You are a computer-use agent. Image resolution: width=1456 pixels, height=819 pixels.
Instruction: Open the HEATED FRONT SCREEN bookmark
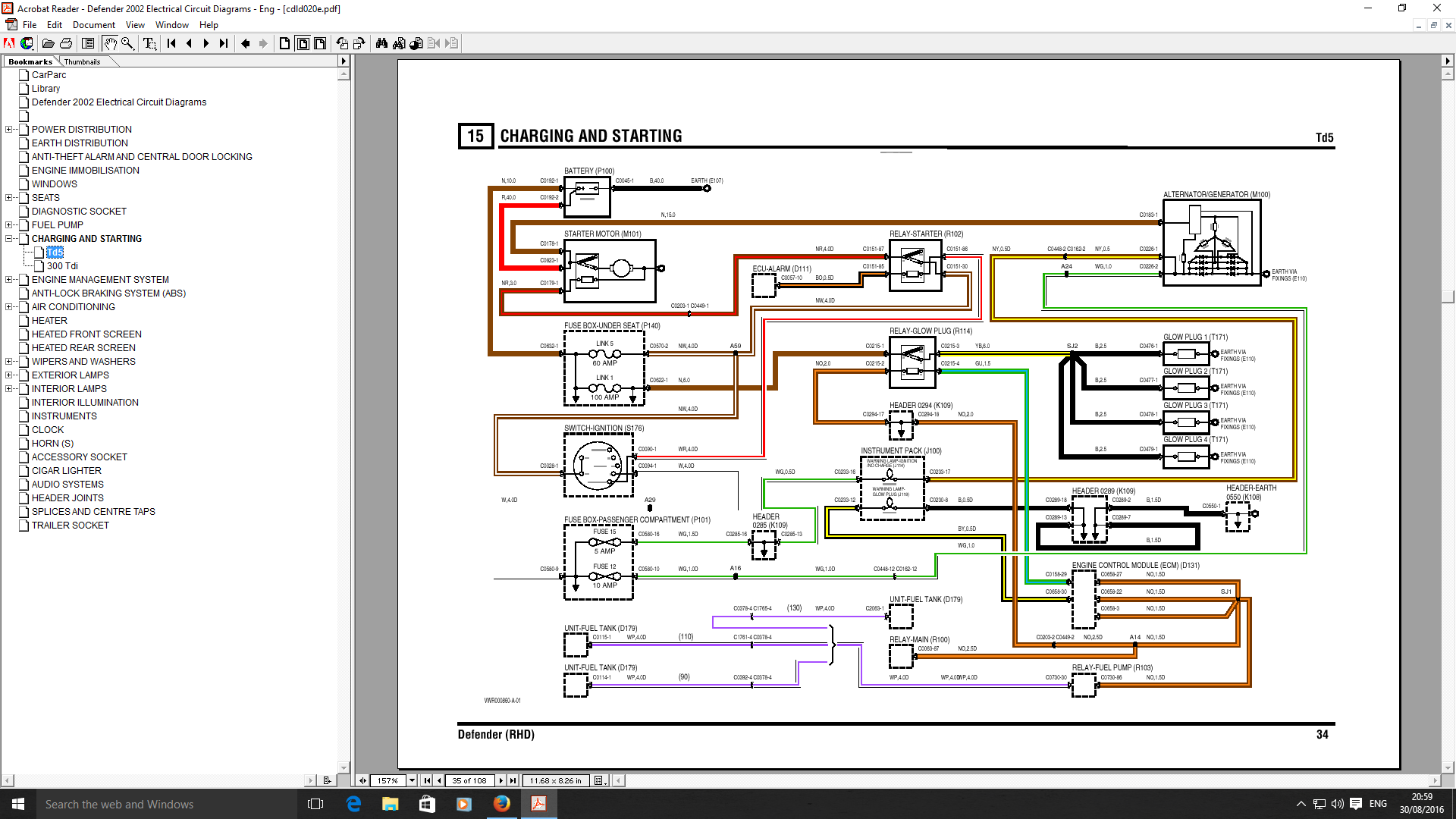86,334
